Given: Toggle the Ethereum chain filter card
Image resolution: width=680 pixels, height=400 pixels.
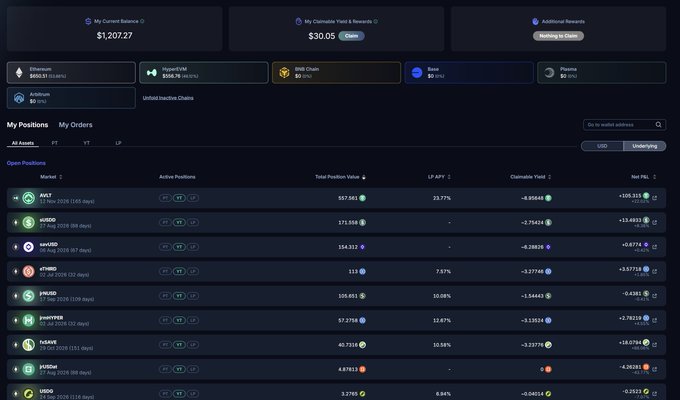Looking at the screenshot, I should [71, 72].
